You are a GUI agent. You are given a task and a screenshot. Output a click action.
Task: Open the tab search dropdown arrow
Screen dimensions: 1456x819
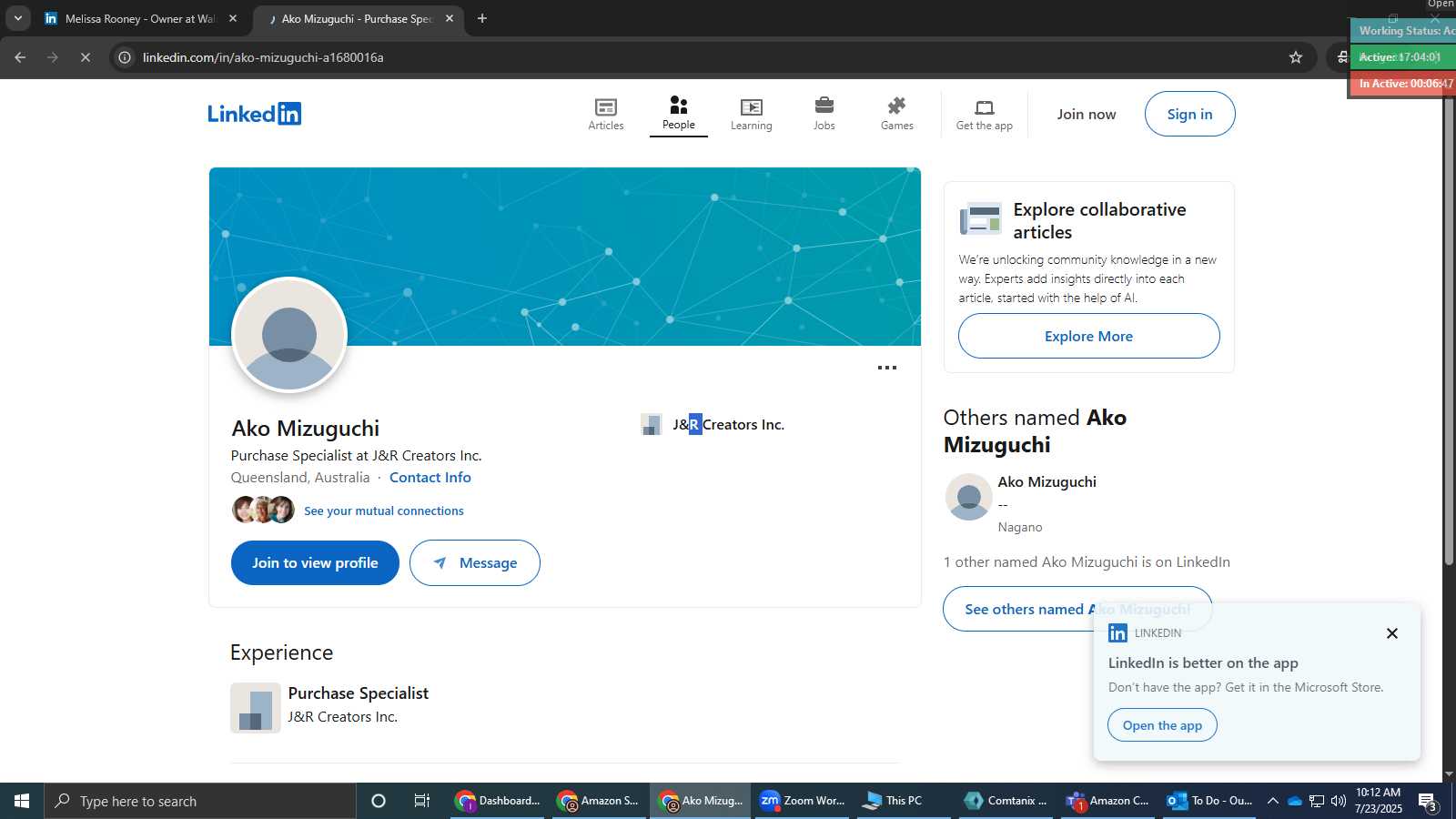(x=17, y=18)
